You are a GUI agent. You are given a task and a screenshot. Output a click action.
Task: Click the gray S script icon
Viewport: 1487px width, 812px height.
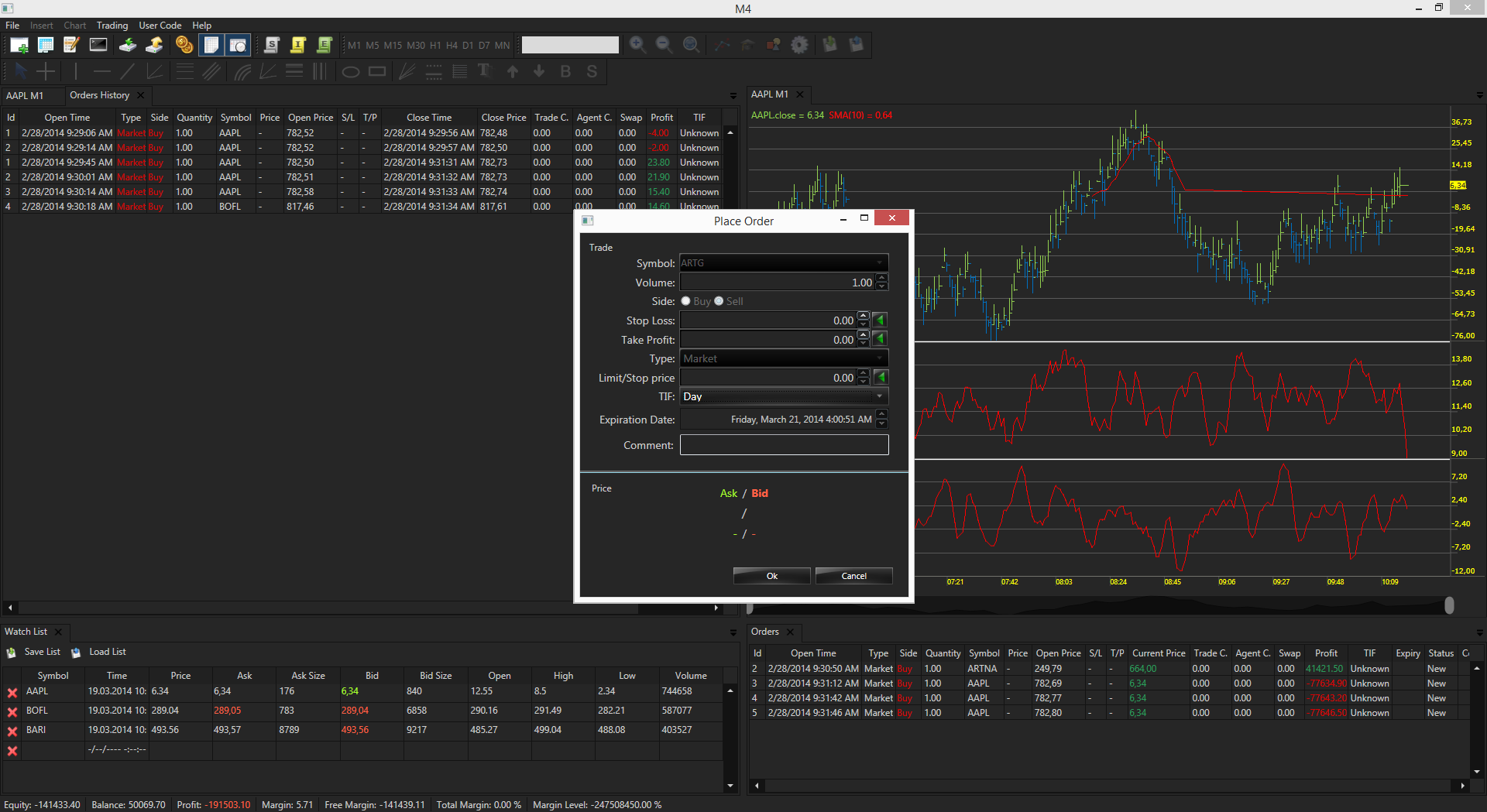pos(272,45)
